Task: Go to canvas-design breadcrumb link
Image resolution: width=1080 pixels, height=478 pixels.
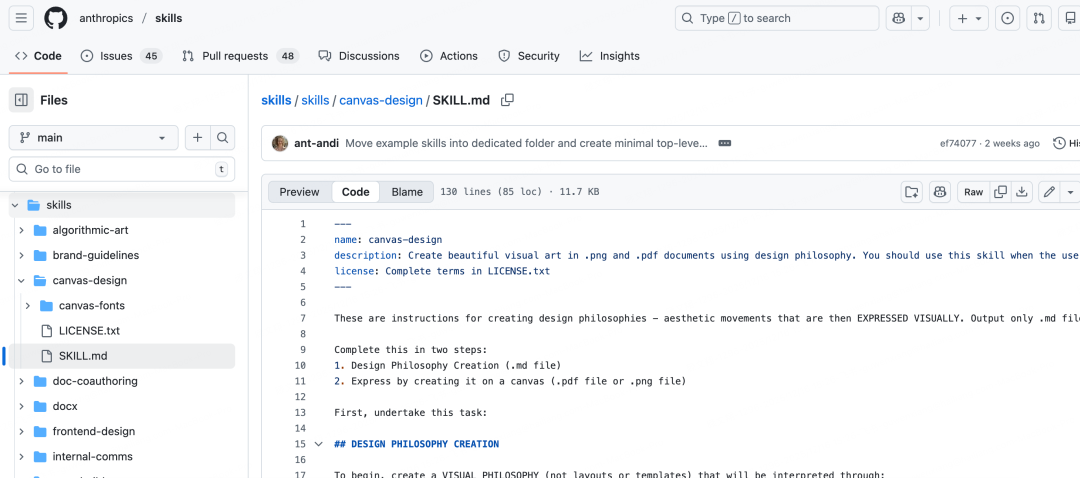Action: (x=381, y=101)
